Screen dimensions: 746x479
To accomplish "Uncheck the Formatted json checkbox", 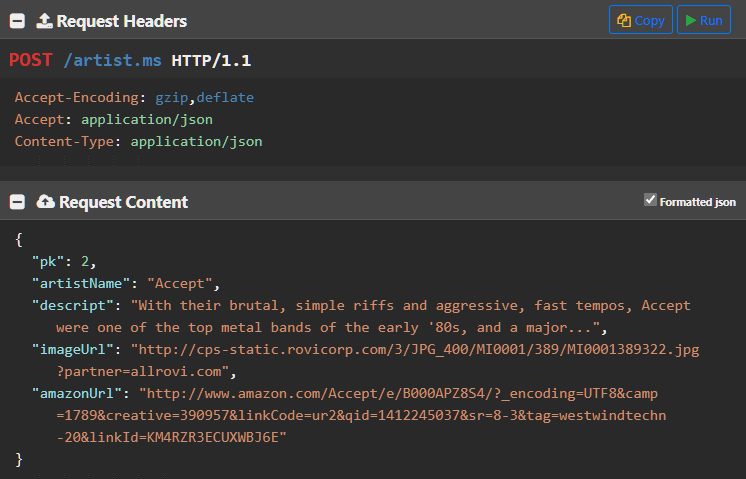I will [x=651, y=200].
